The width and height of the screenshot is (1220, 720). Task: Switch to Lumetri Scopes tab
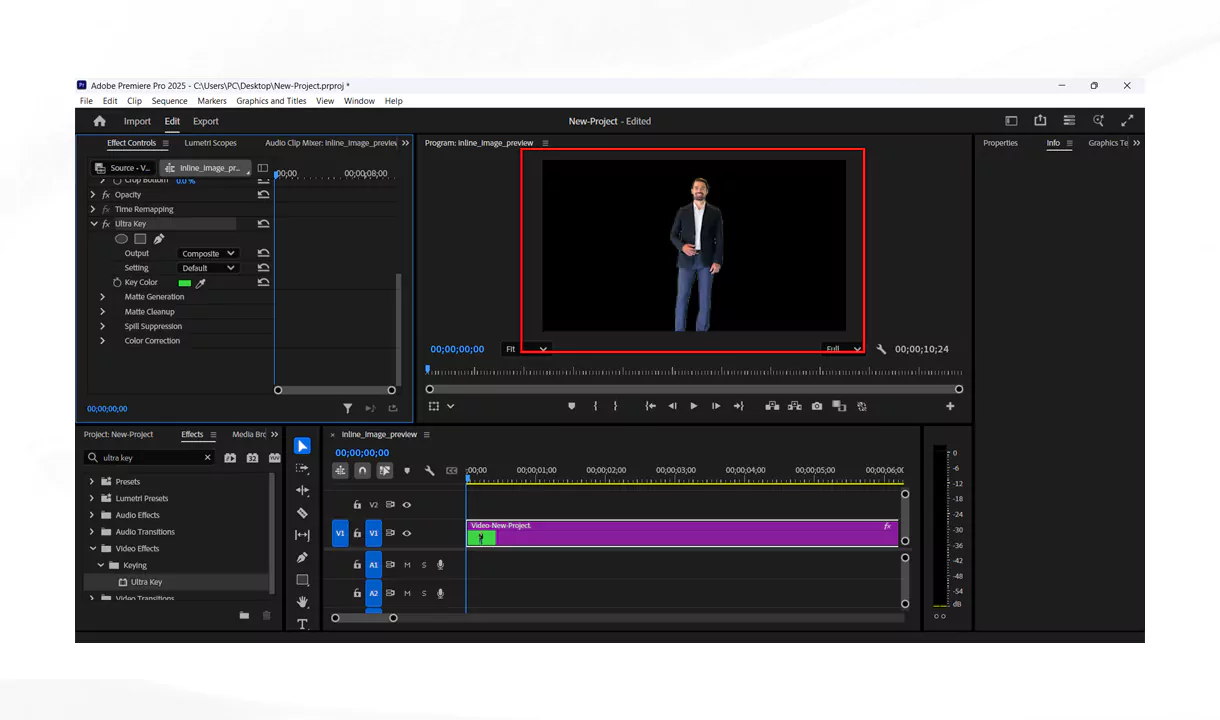210,143
